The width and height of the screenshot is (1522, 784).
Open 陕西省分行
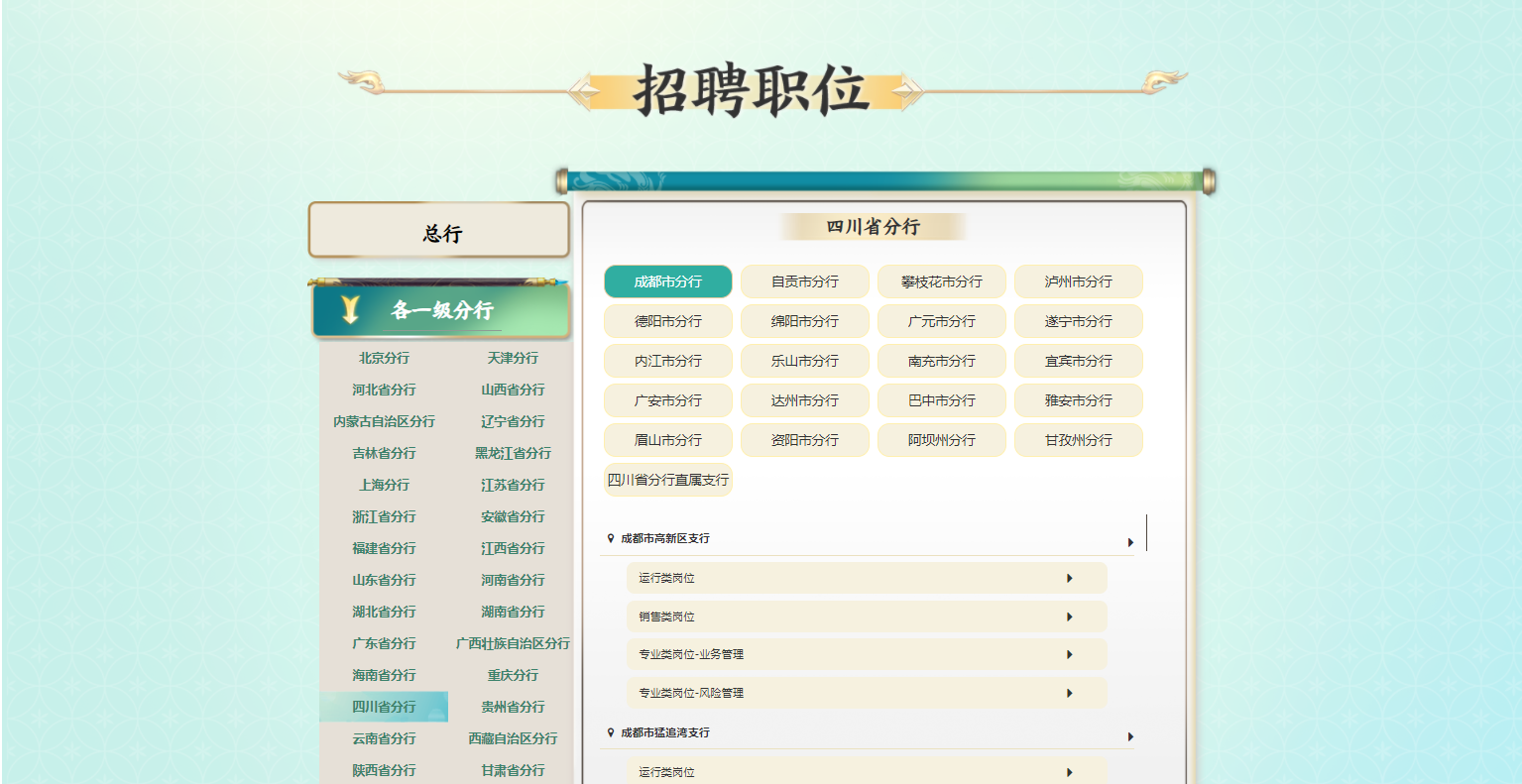[384, 770]
